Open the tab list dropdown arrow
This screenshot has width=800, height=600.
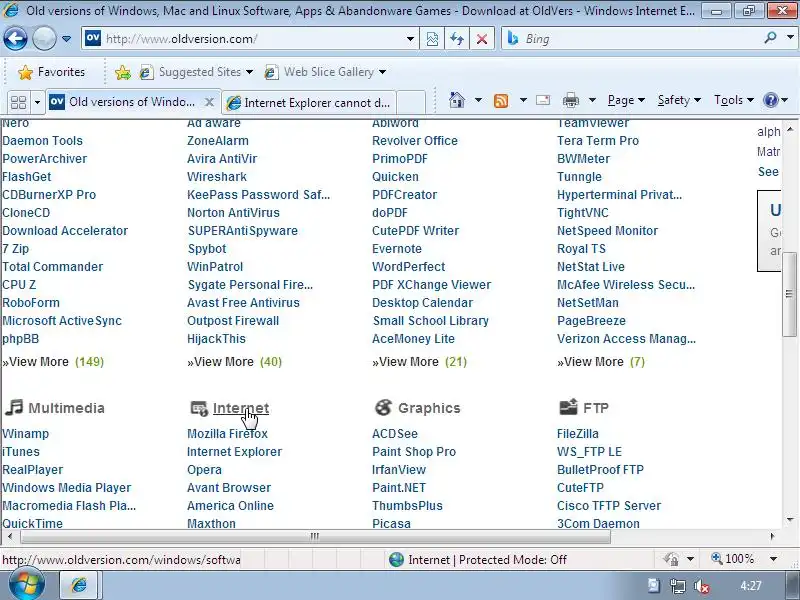[x=37, y=102]
